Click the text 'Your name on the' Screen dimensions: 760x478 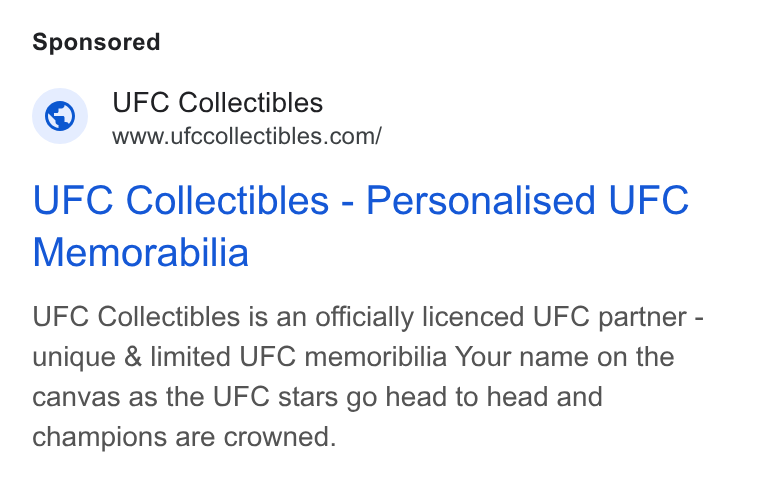(x=564, y=357)
